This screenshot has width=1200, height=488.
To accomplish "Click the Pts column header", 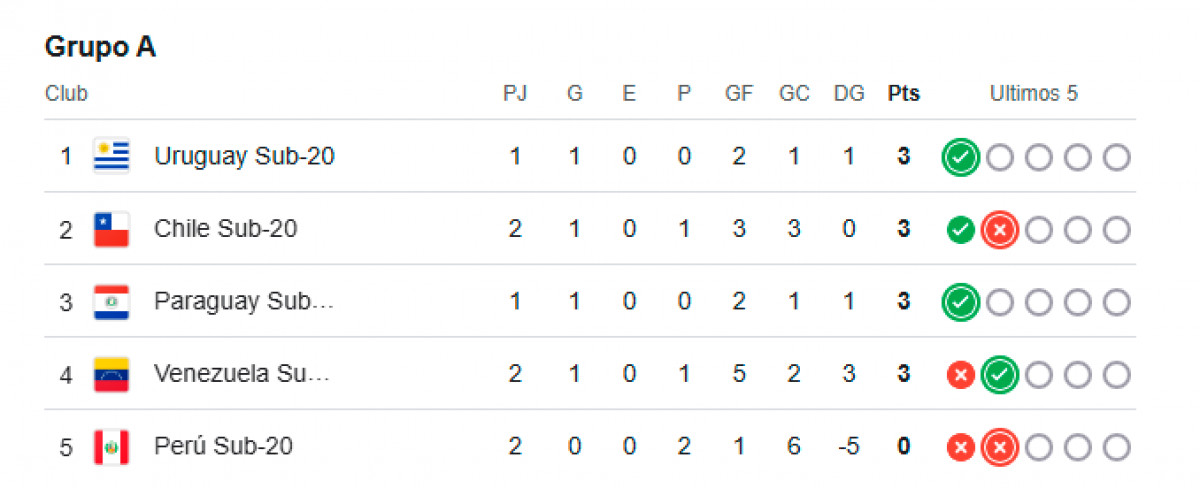I will tap(904, 94).
